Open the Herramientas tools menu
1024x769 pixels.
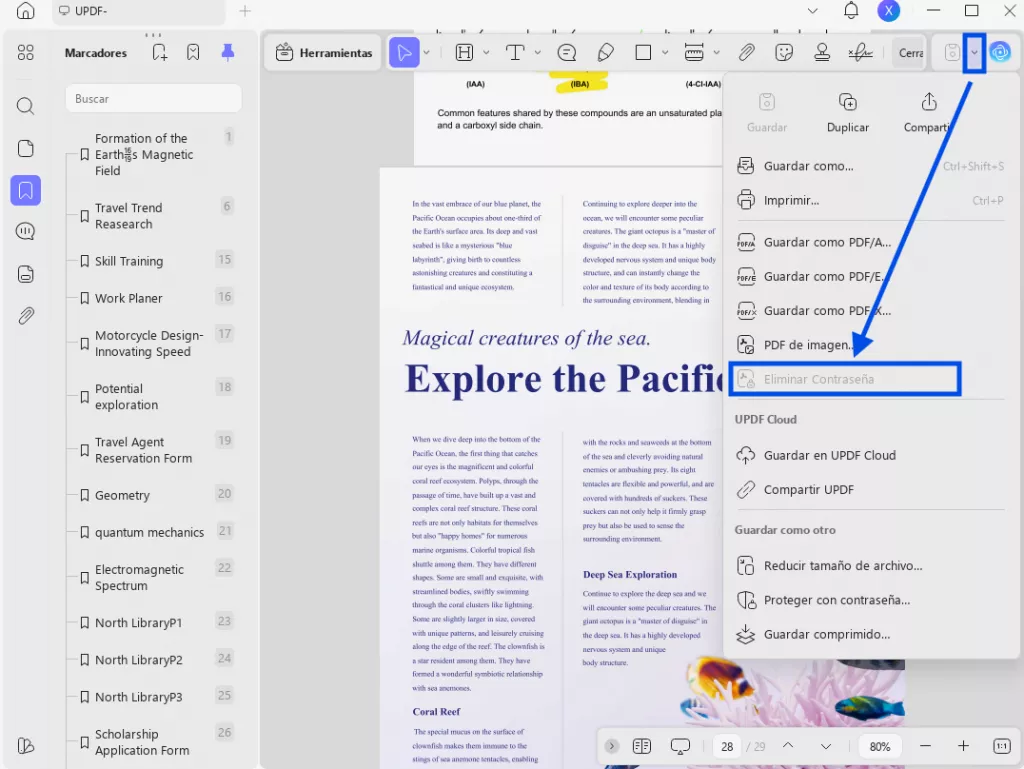point(324,53)
